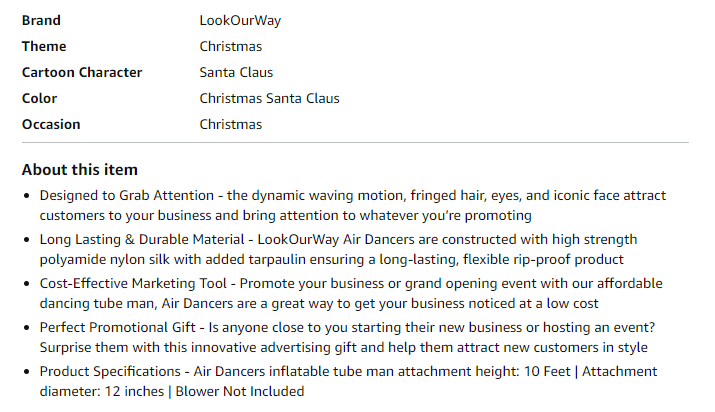Select the Christmas Santa Claus color value
The image size is (715, 412).
269,98
